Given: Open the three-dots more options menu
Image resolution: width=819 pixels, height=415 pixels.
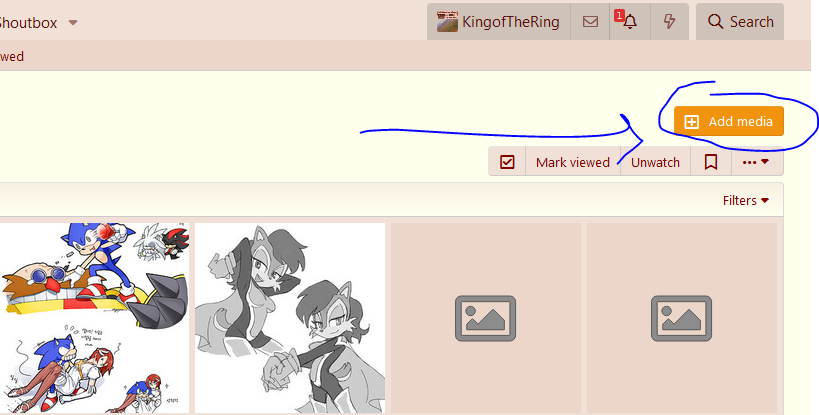Looking at the screenshot, I should pos(756,162).
